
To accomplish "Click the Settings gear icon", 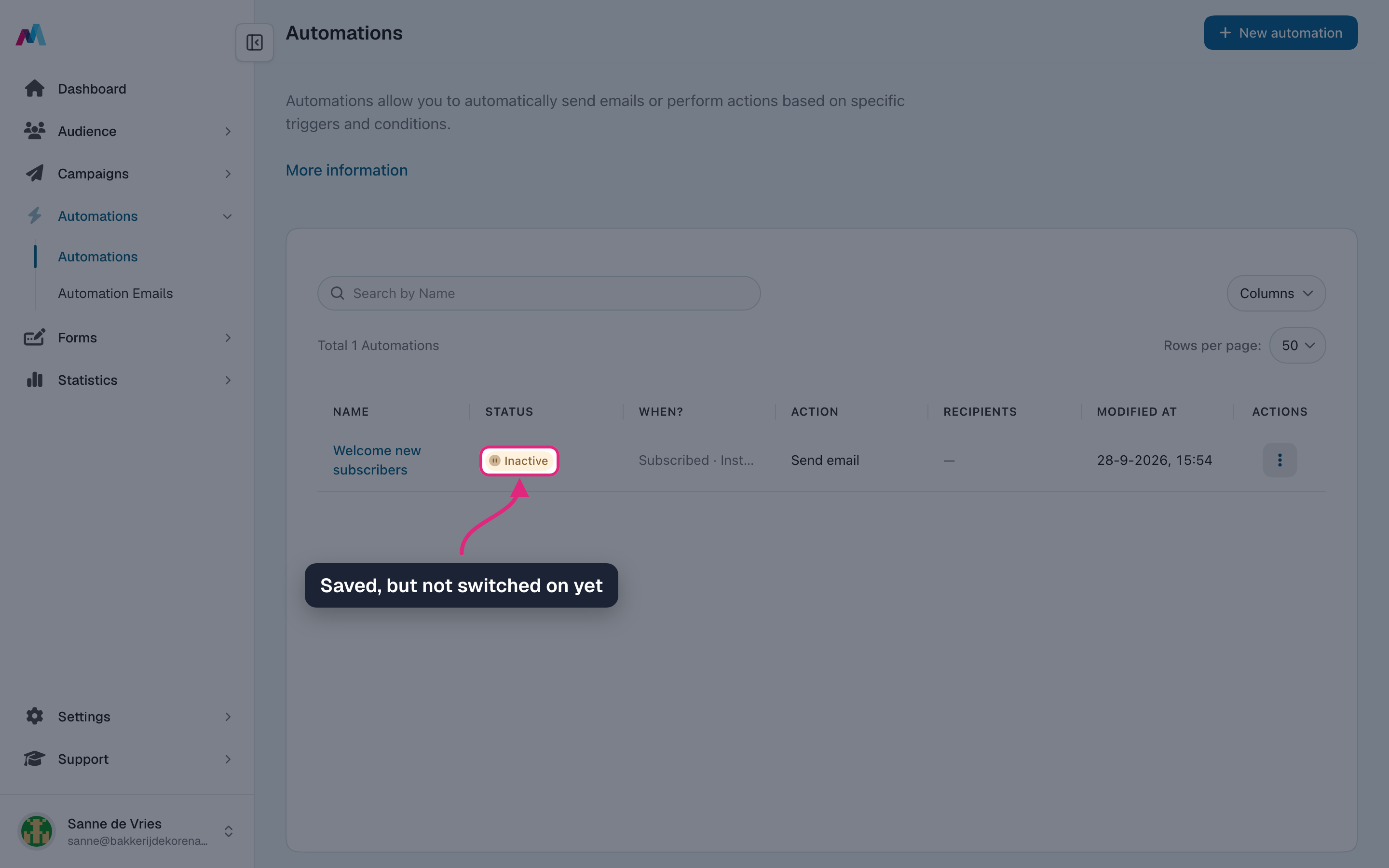I will [34, 717].
